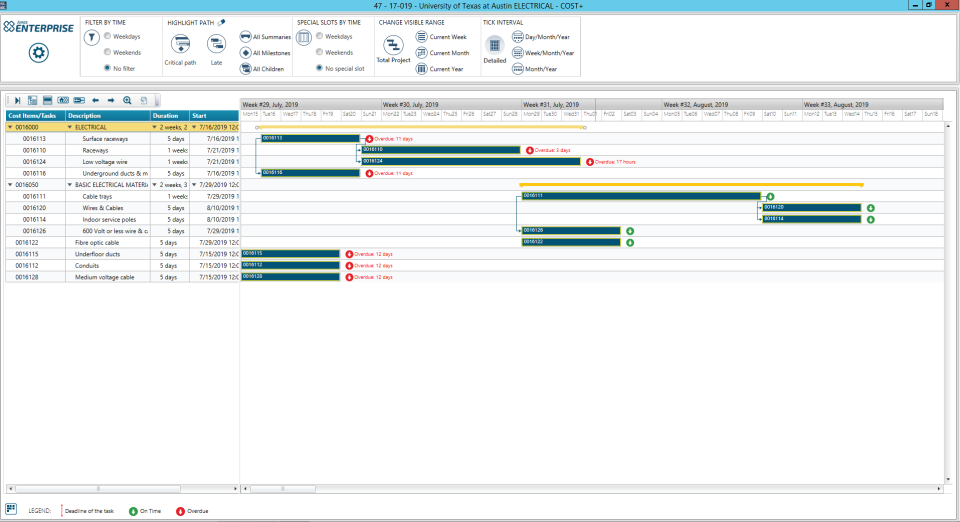Click the overdue icon next to 0016110 bar
The width and height of the screenshot is (960, 522).
(530, 150)
